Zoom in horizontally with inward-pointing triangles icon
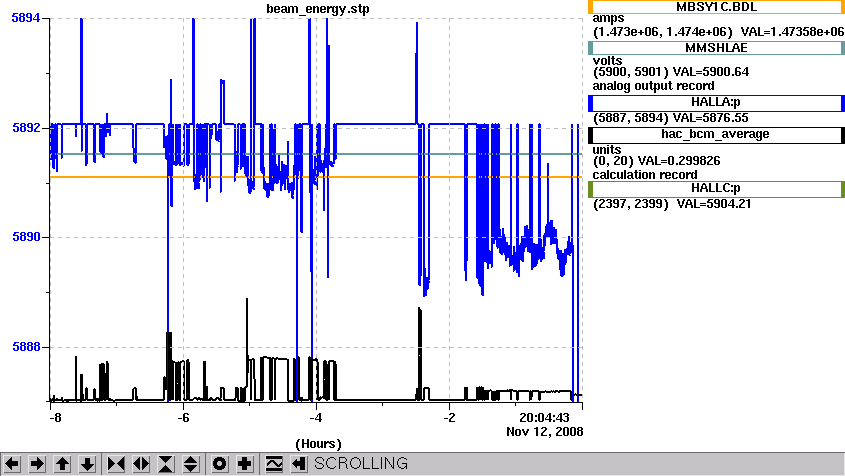 pos(116,464)
